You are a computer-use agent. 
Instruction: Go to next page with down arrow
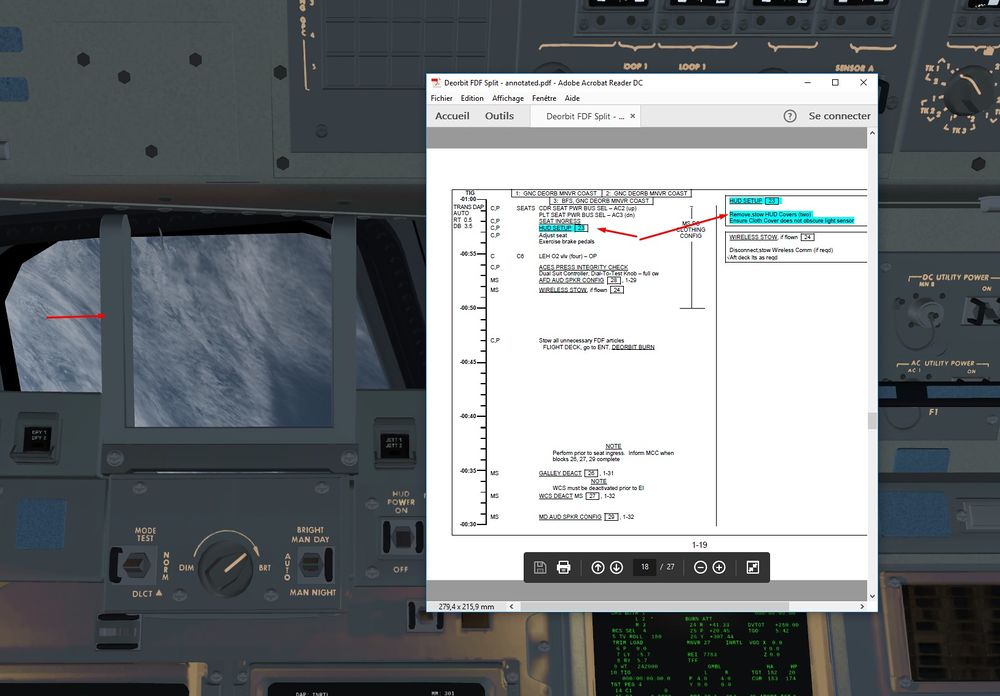pos(616,567)
